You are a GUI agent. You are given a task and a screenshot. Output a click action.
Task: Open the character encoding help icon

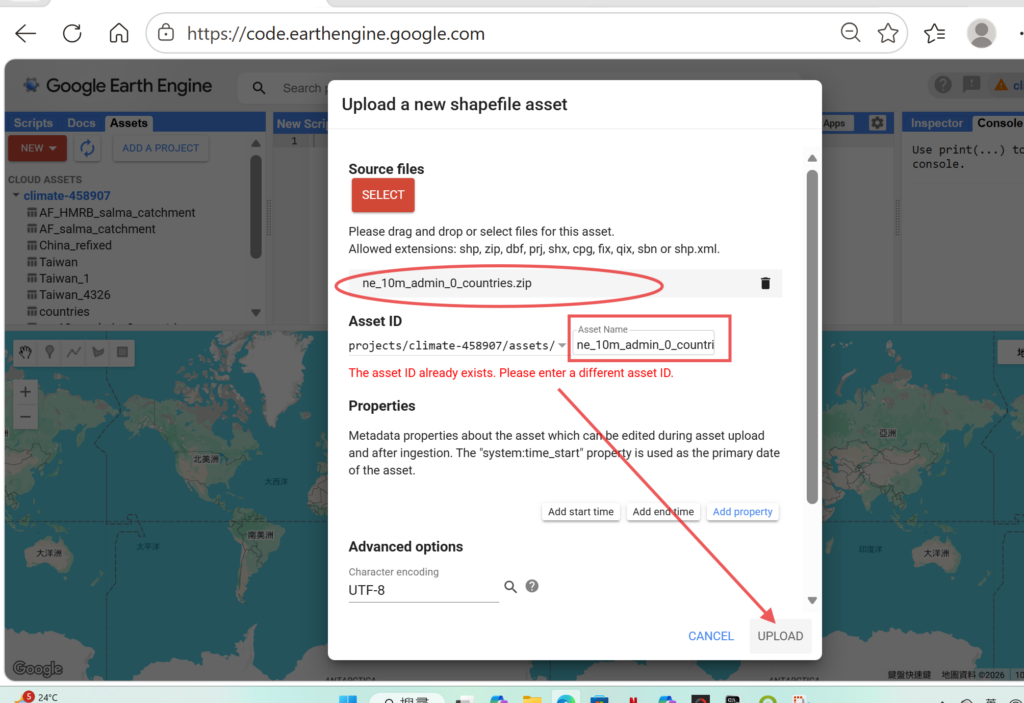tap(532, 586)
